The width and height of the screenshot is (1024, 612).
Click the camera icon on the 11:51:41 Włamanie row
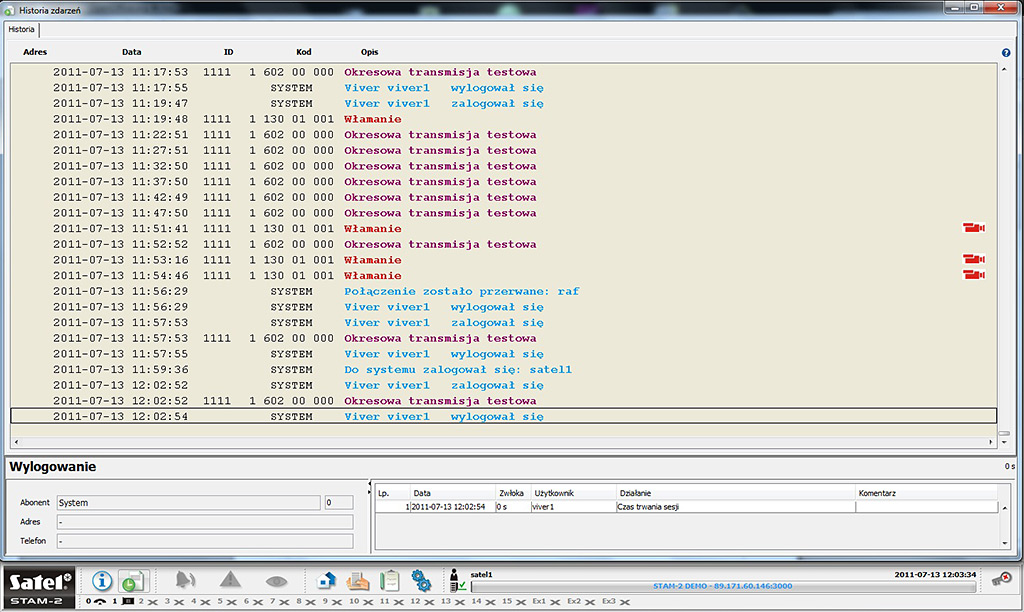pos(973,228)
